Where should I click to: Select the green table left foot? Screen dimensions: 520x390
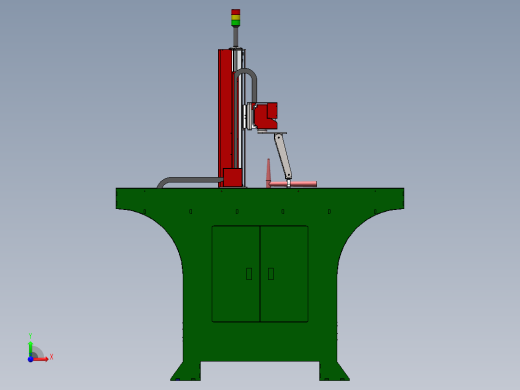coord(186,371)
